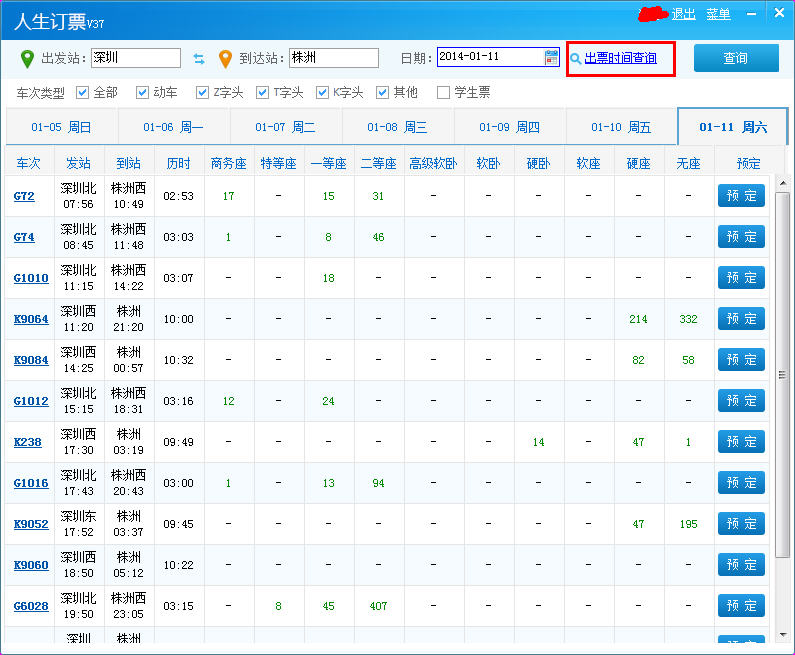Image resolution: width=795 pixels, height=655 pixels.
Task: Book train K9064 with 预定 button
Action: click(741, 319)
